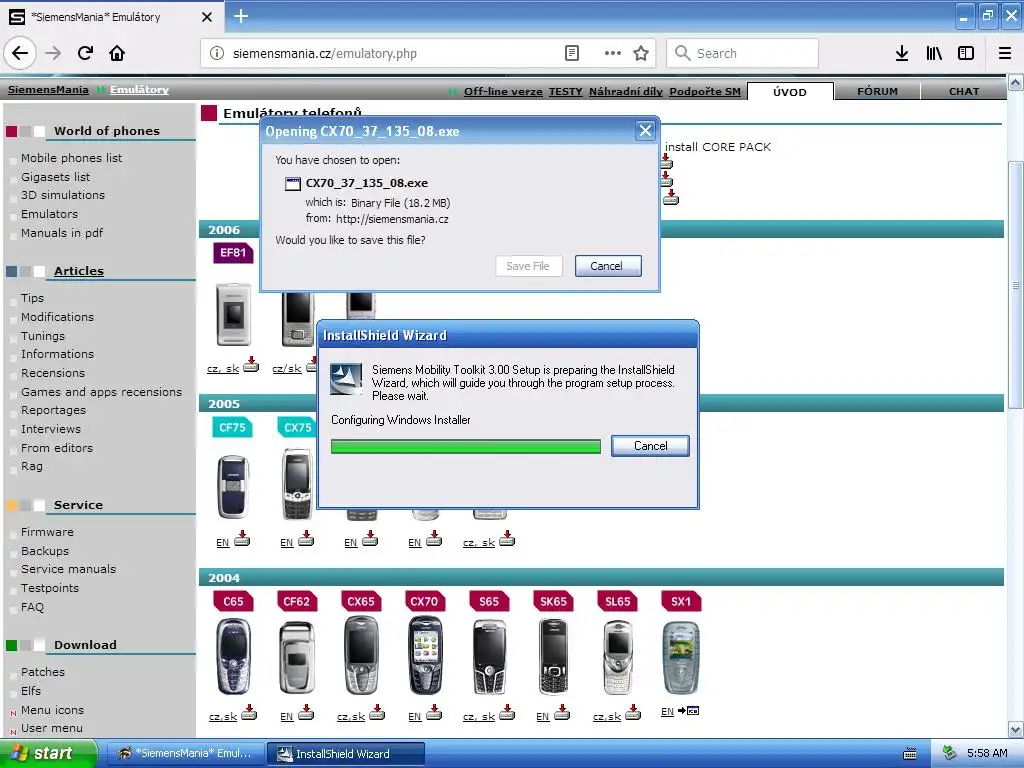The width and height of the screenshot is (1024, 768).
Task: Switch to the FÓRUM tab
Action: click(x=877, y=91)
